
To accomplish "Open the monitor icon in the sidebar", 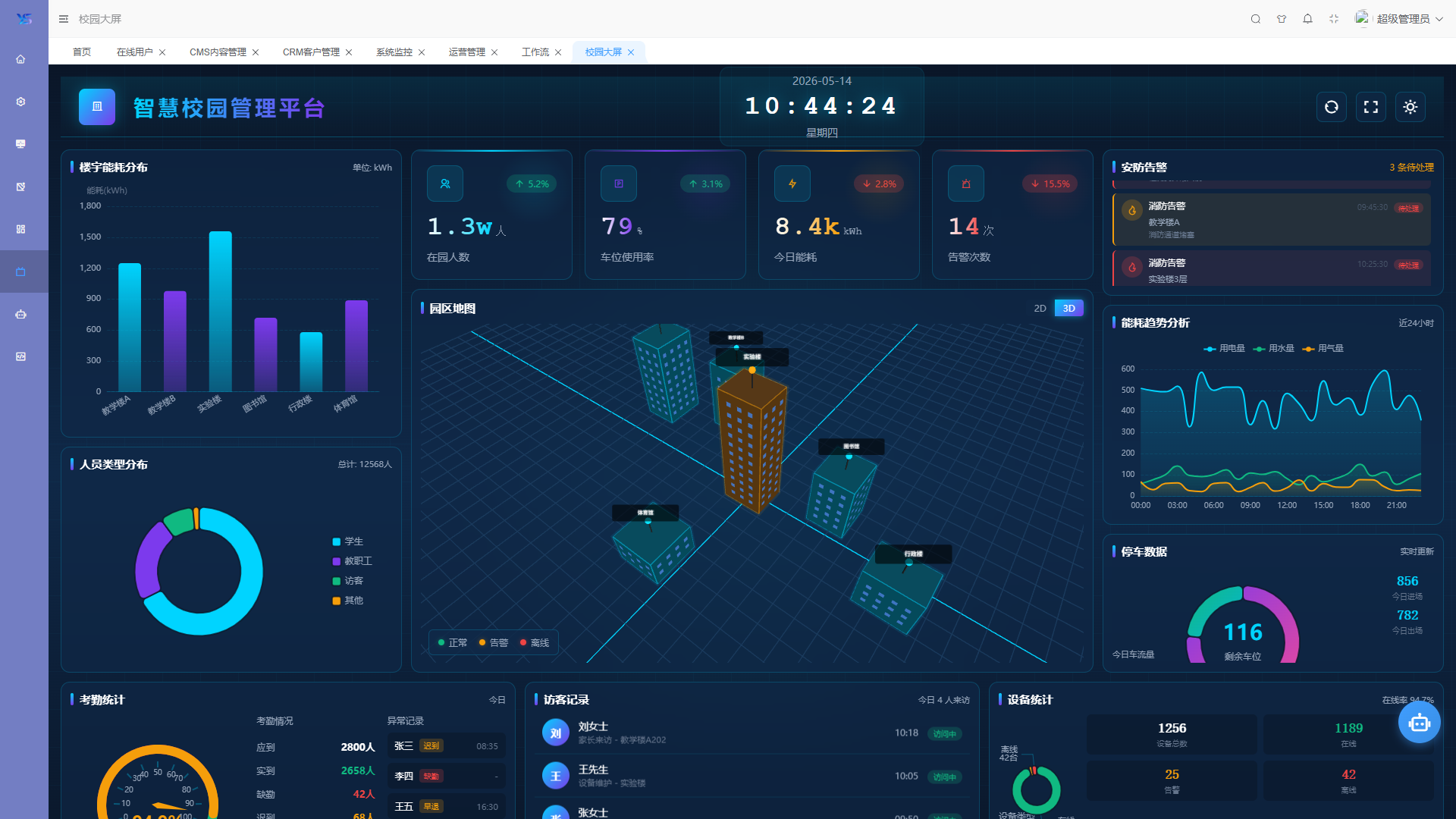I will pos(20,144).
